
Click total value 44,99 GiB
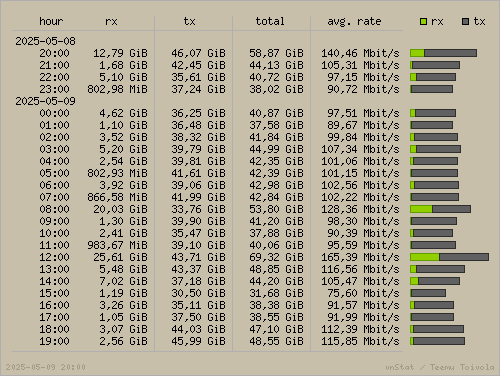coord(276,149)
